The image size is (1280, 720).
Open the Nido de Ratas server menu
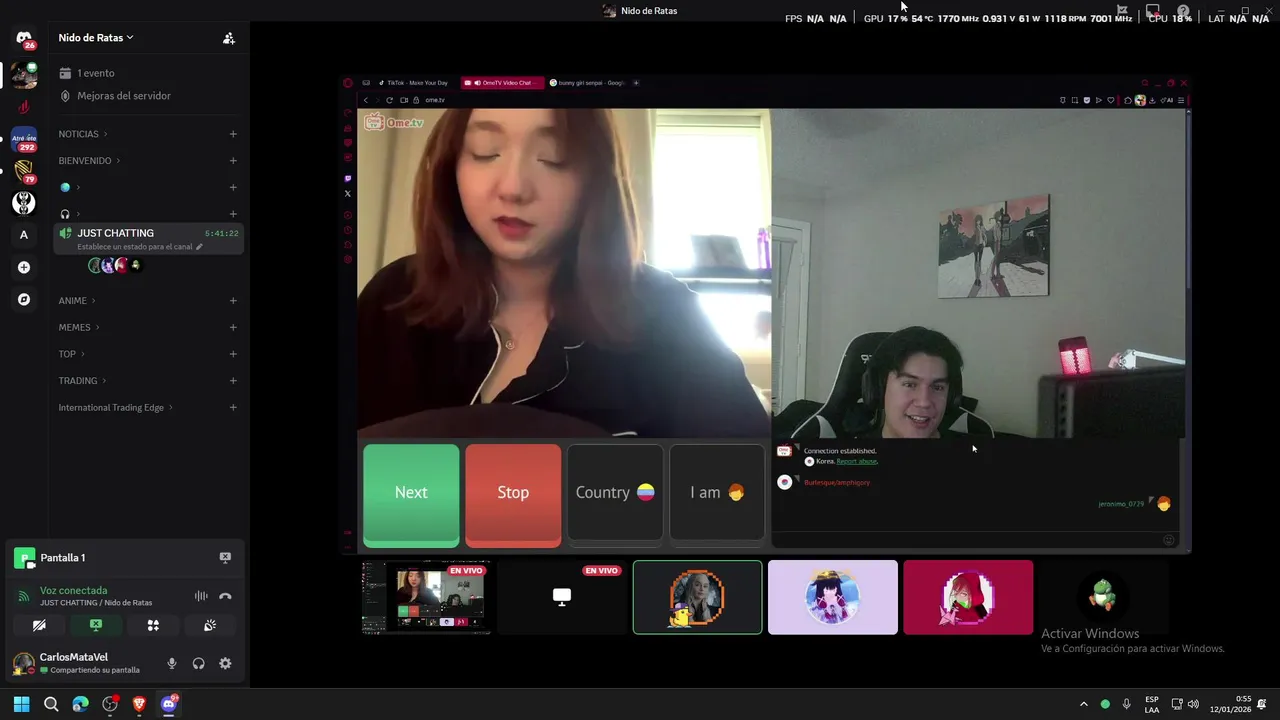click(x=96, y=38)
